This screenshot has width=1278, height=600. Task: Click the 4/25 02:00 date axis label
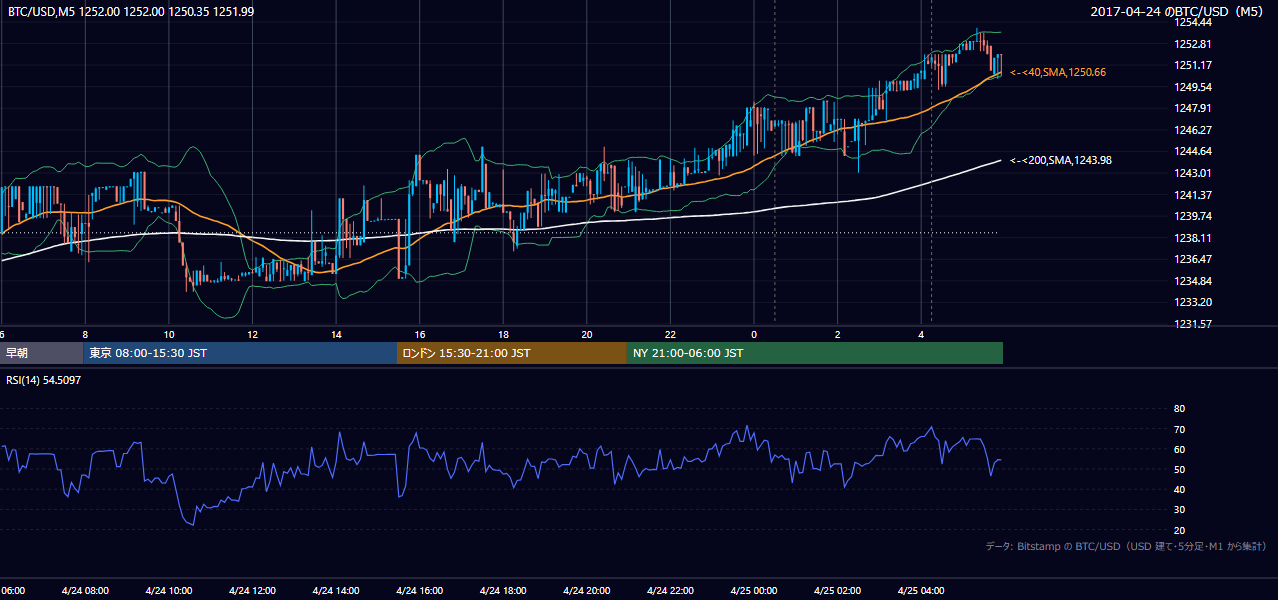(838, 591)
